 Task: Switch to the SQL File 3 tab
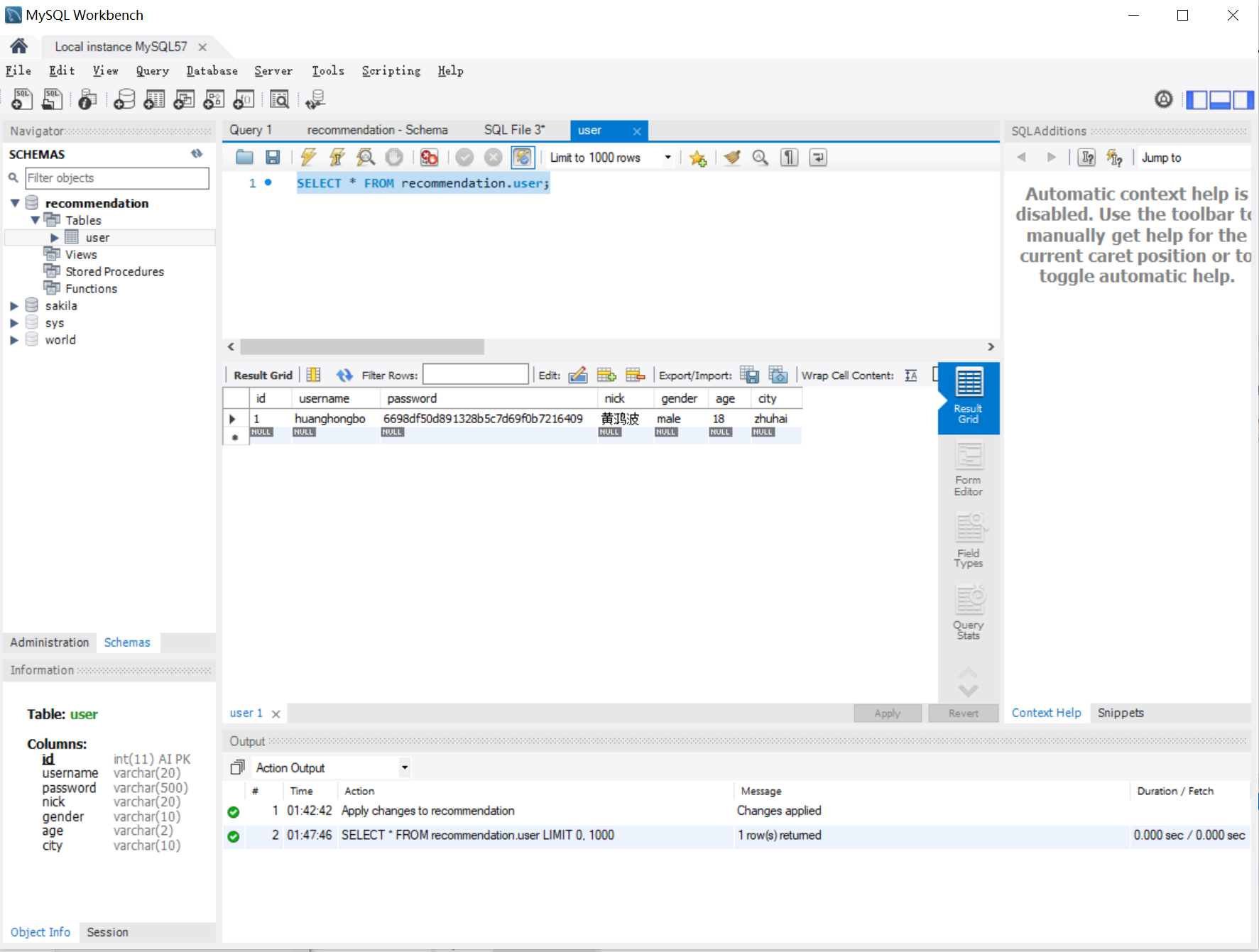pyautogui.click(x=514, y=130)
